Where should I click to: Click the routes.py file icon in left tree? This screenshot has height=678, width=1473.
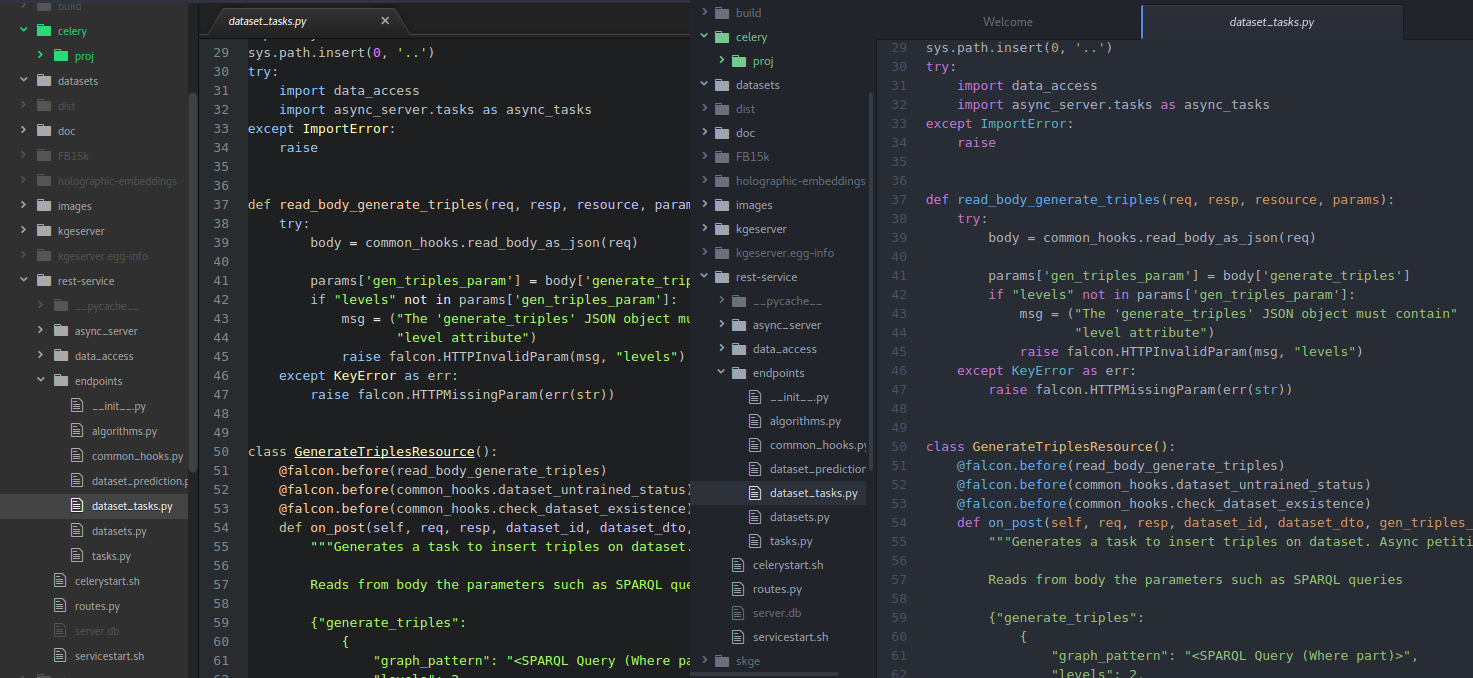pyautogui.click(x=61, y=606)
